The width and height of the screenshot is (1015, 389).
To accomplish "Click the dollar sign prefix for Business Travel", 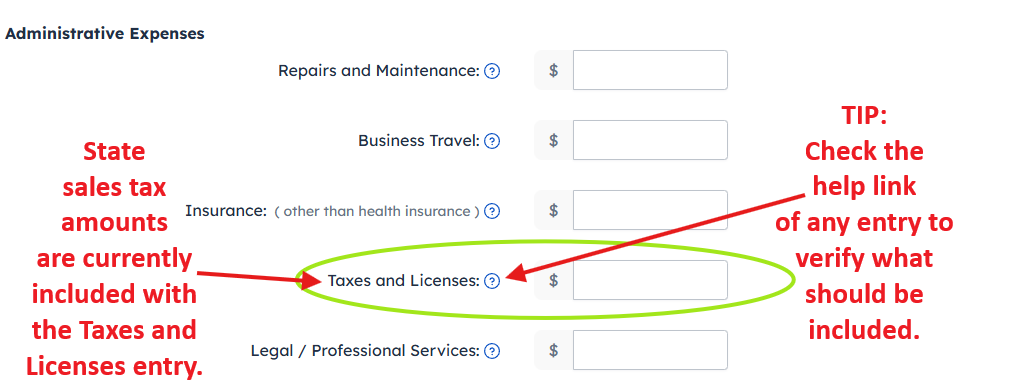I will coord(553,140).
